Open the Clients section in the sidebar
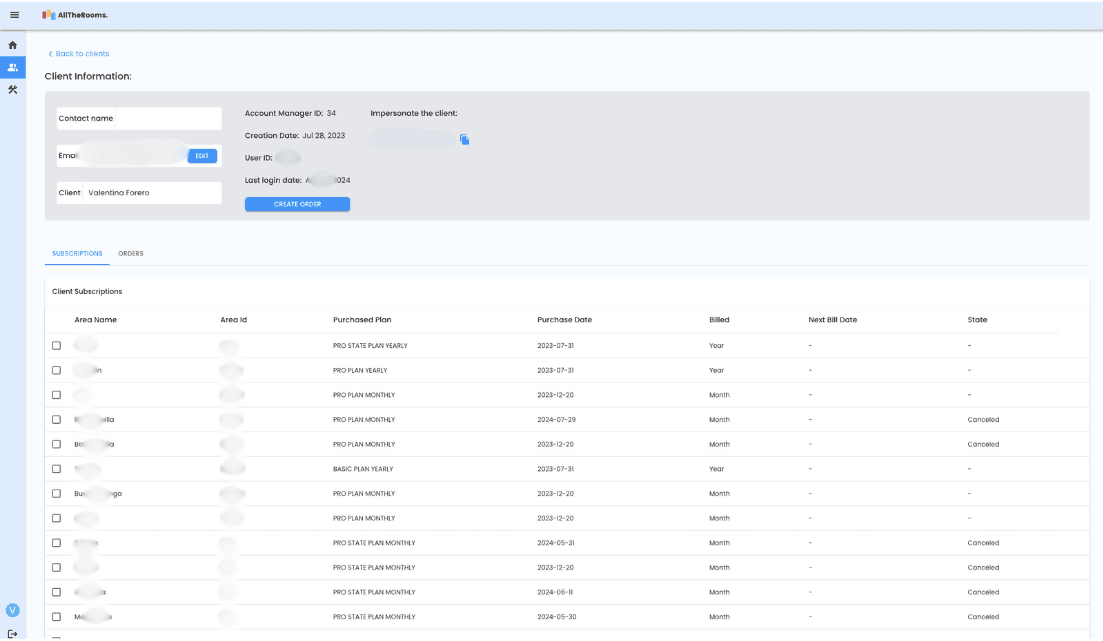The width and height of the screenshot is (1103, 641). [x=13, y=67]
